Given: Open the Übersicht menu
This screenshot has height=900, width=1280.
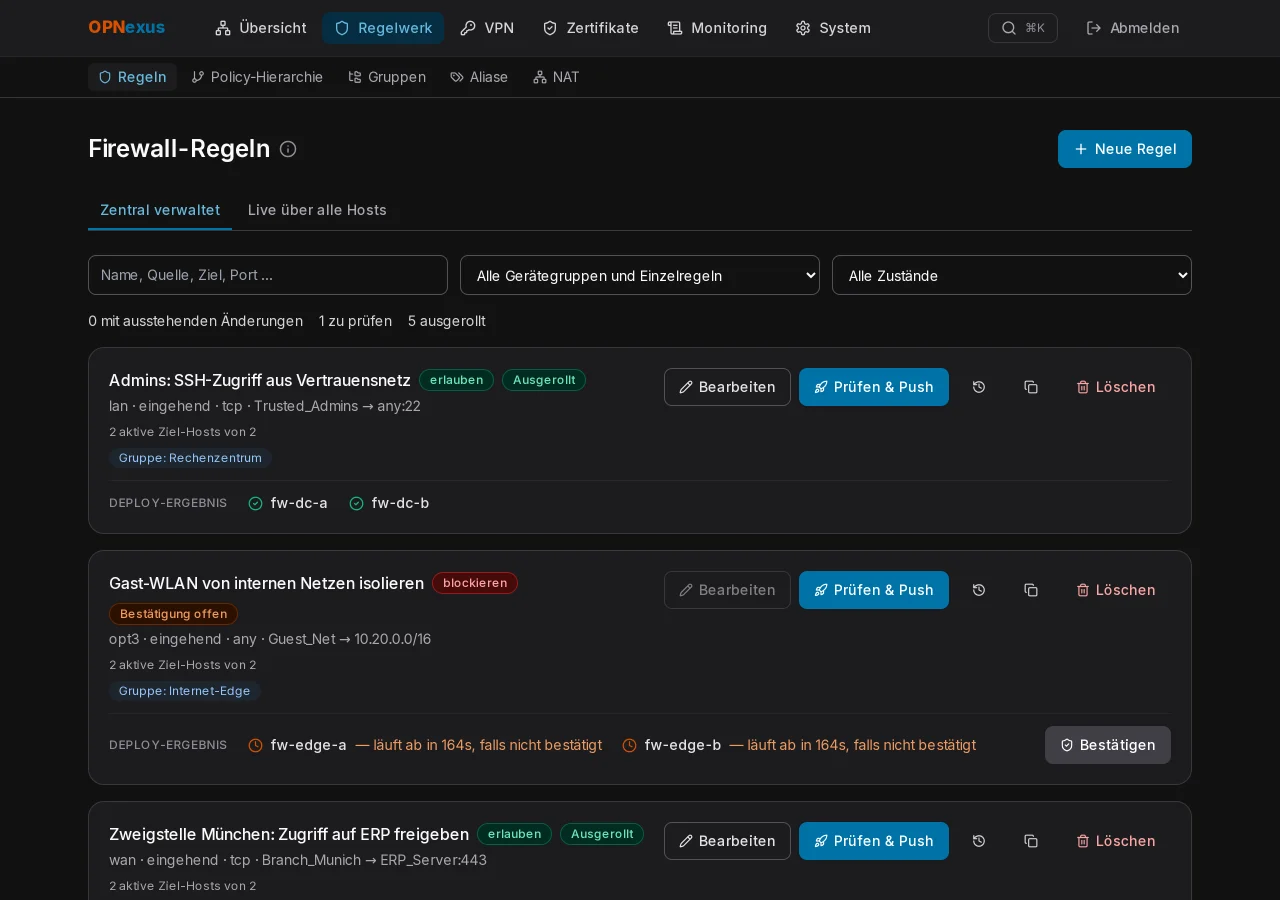Looking at the screenshot, I should coord(260,28).
